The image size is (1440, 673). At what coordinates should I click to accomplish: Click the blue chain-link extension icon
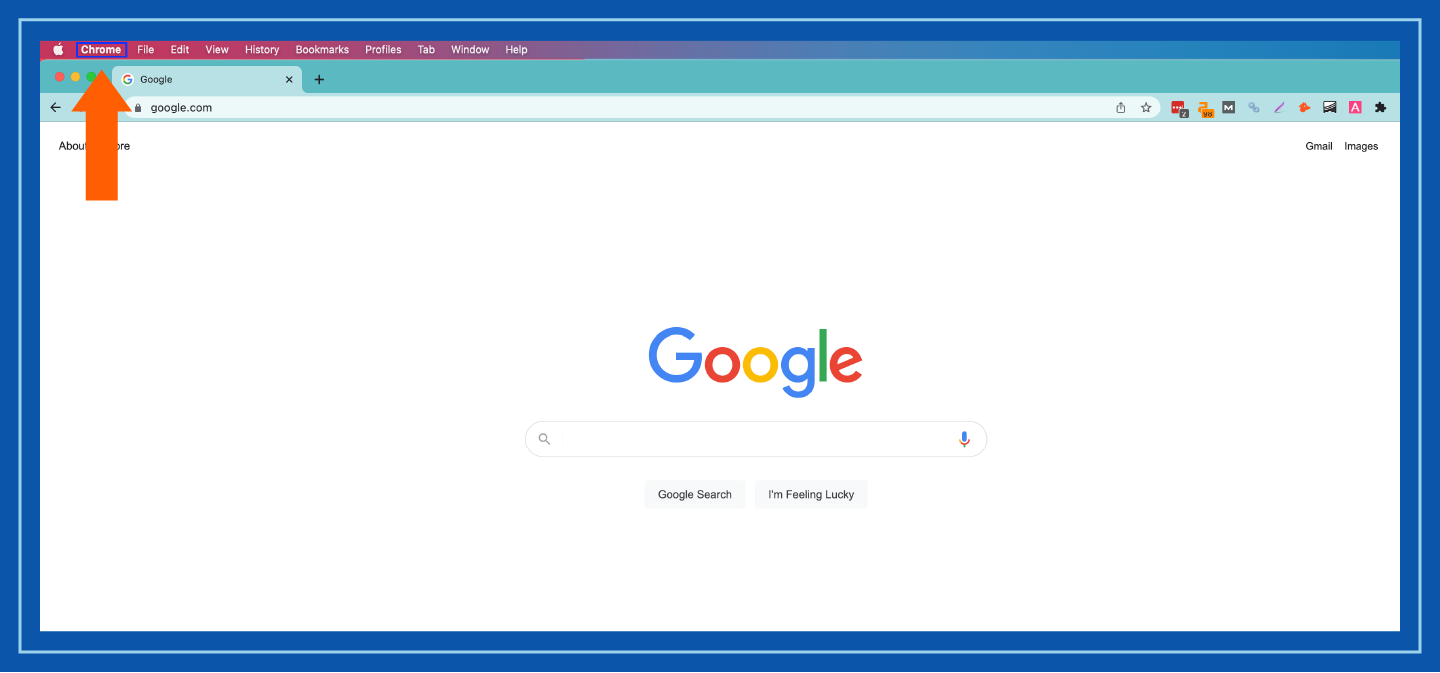(x=1253, y=107)
